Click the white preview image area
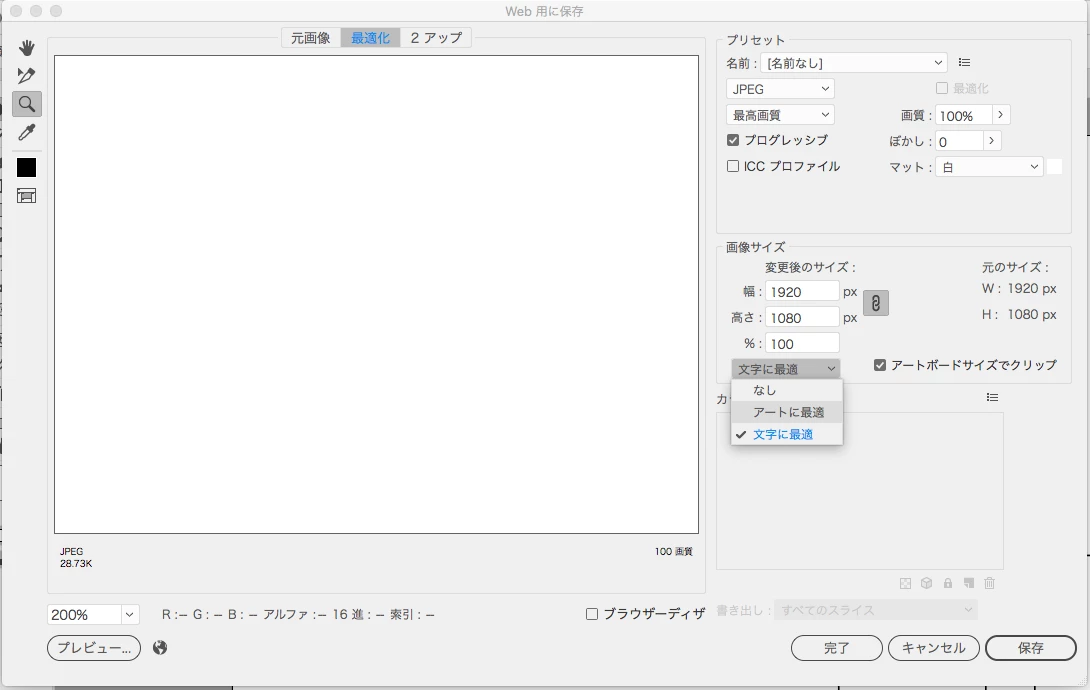Image resolution: width=1090 pixels, height=690 pixels. (376, 295)
